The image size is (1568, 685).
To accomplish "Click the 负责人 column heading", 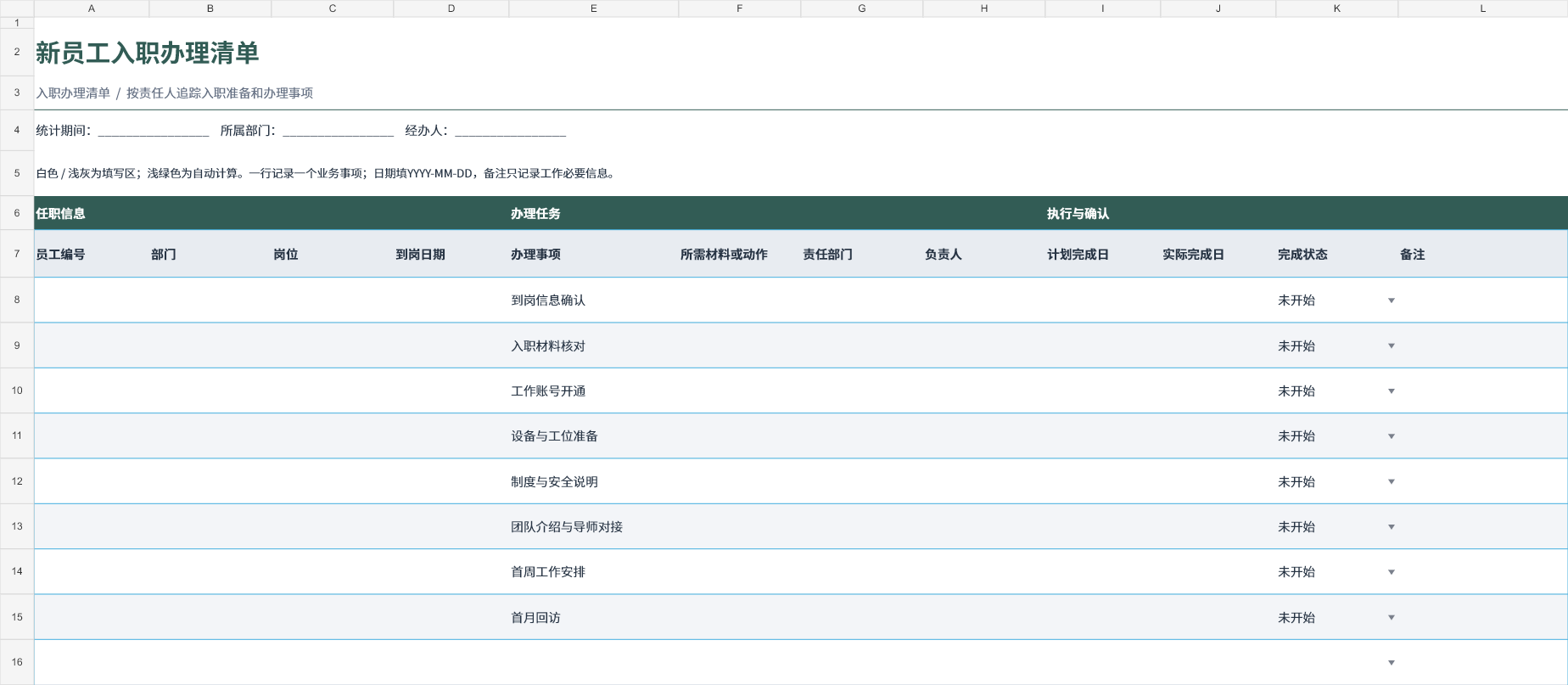I will pos(984,254).
